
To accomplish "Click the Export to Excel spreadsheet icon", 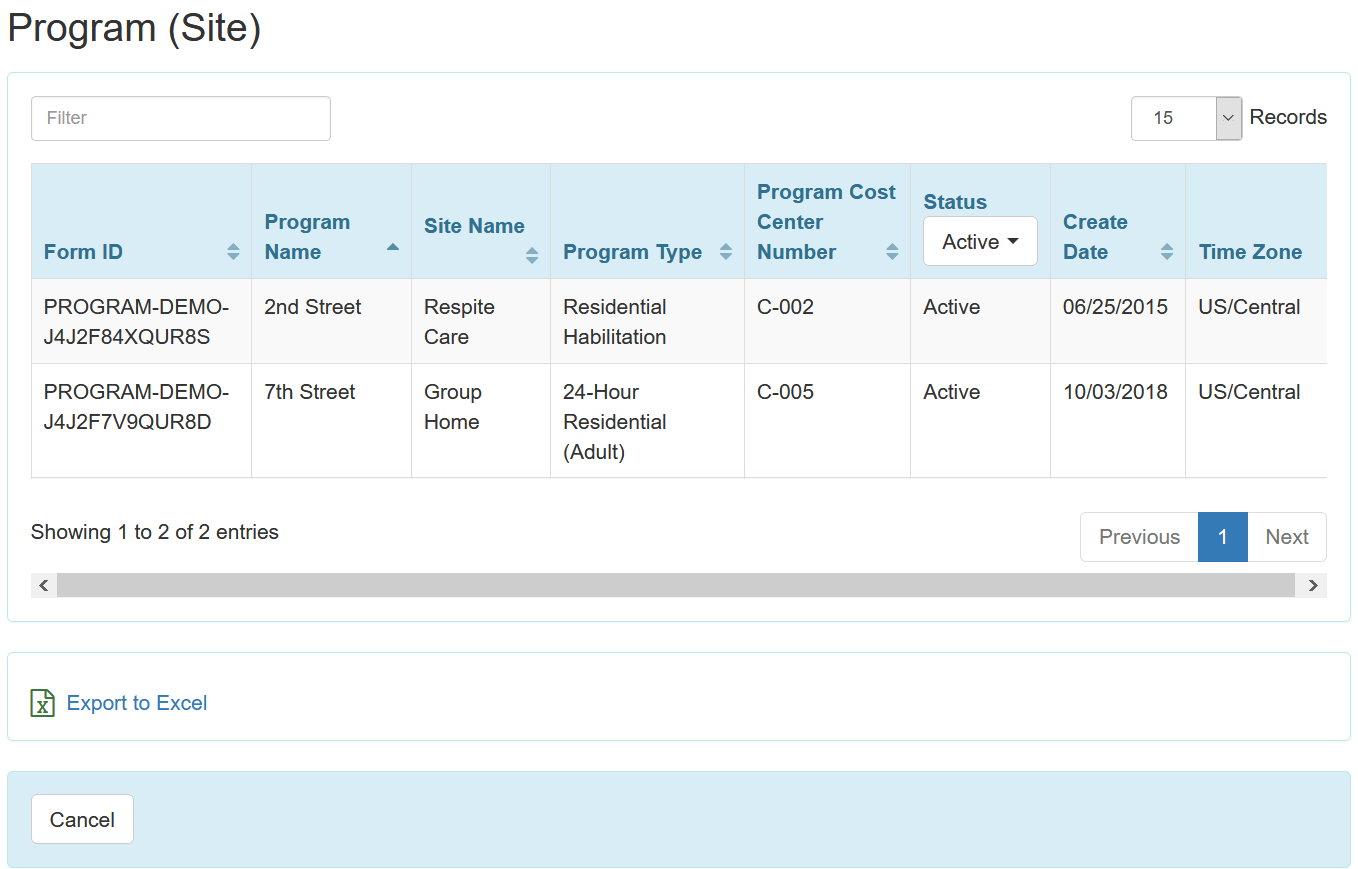I will point(42,703).
